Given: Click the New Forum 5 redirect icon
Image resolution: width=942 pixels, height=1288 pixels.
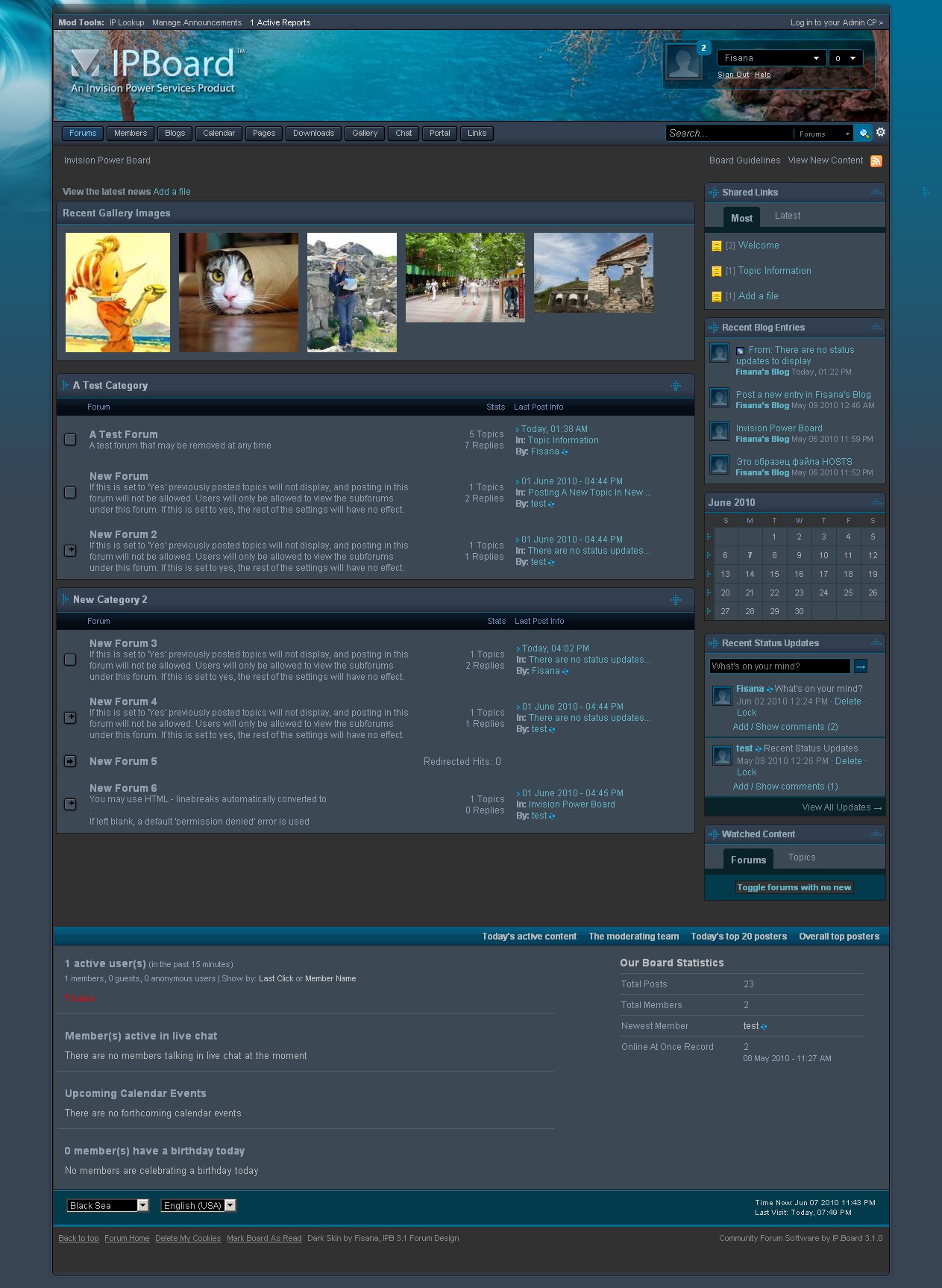Looking at the screenshot, I should 70,761.
